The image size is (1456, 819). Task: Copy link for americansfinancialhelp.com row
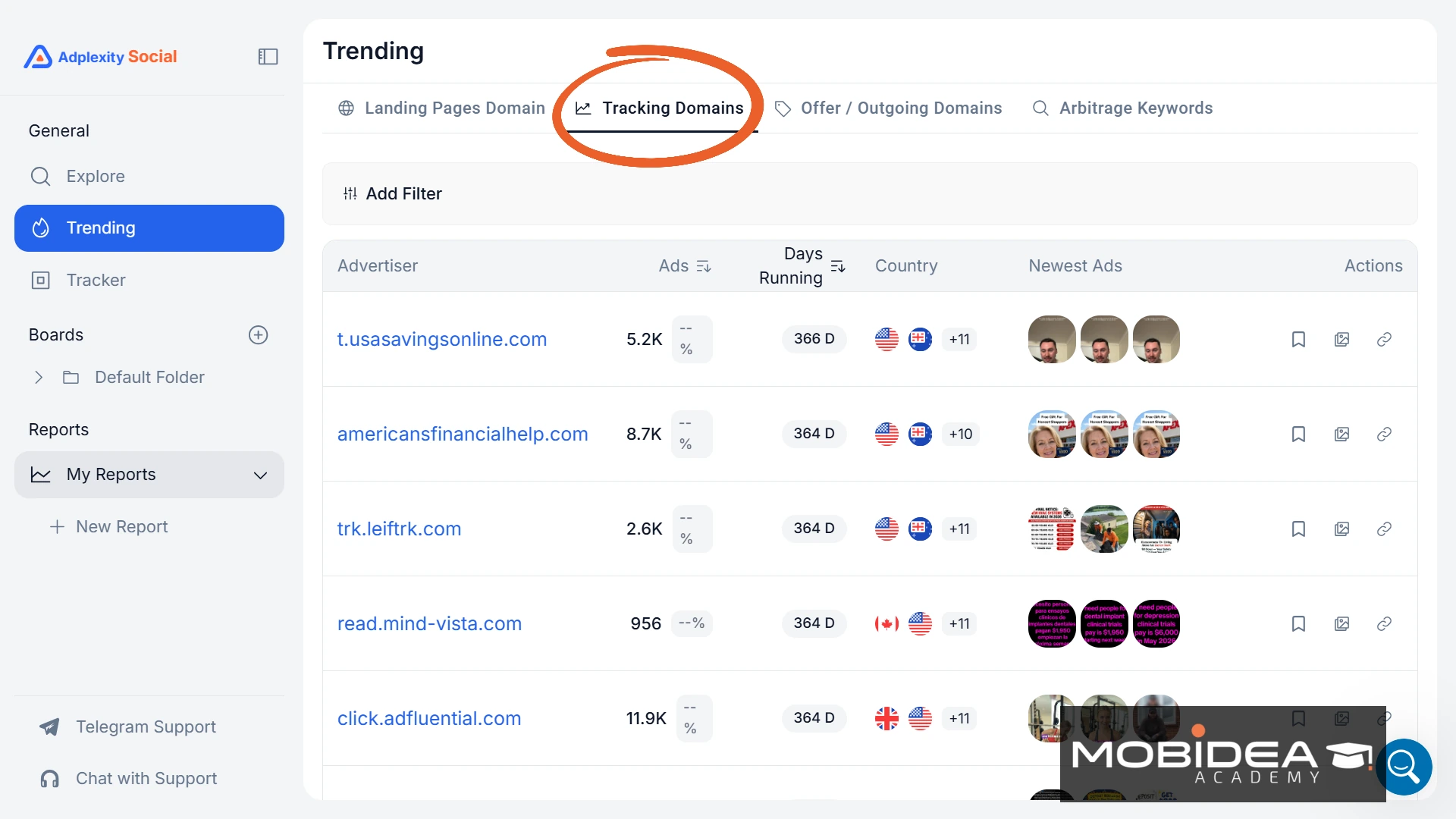click(x=1384, y=434)
